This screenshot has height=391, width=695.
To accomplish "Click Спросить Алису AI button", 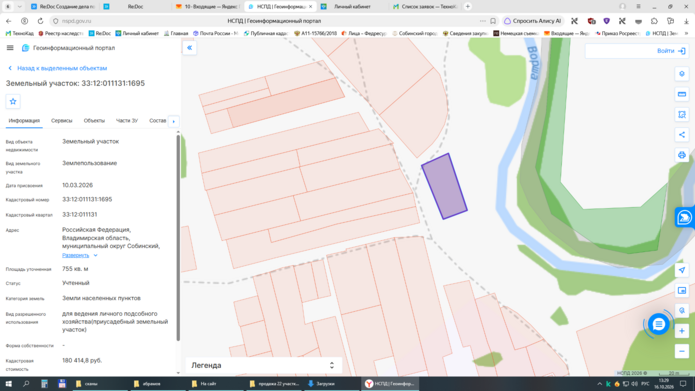I will (533, 21).
